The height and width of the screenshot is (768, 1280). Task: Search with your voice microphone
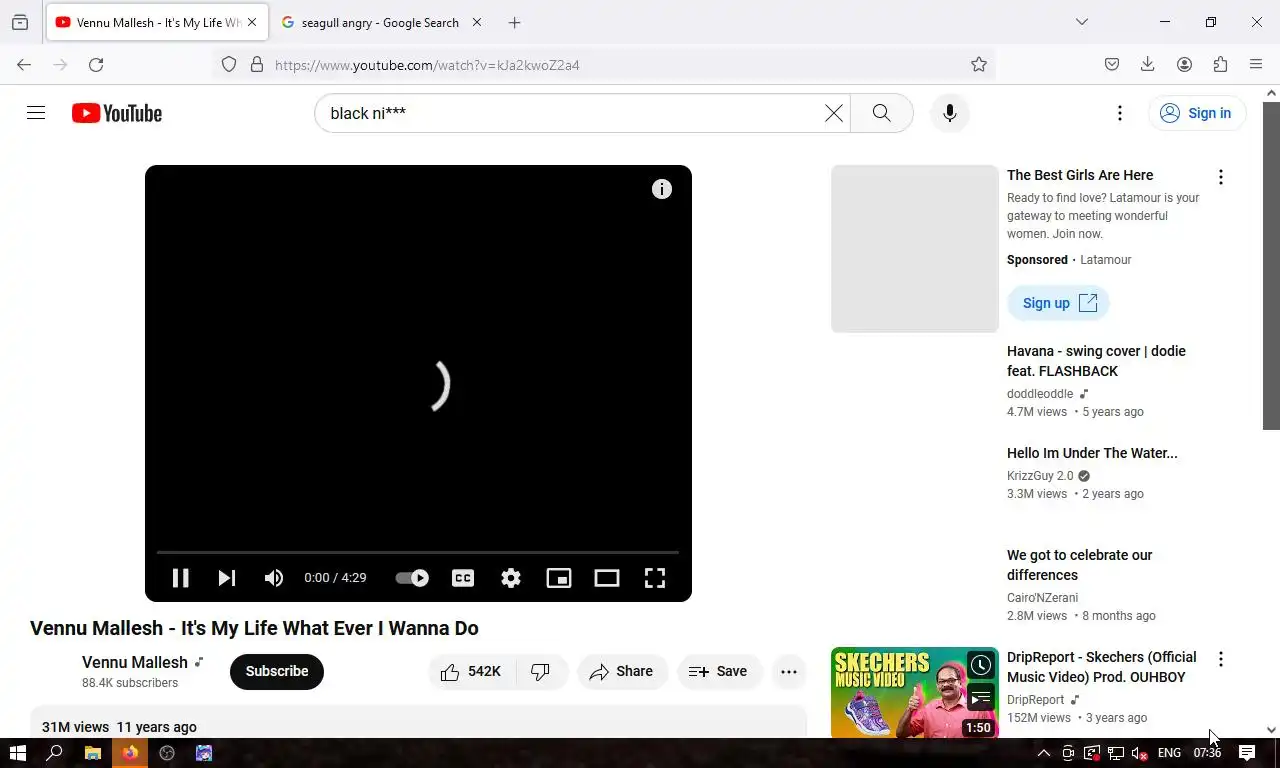click(x=950, y=113)
